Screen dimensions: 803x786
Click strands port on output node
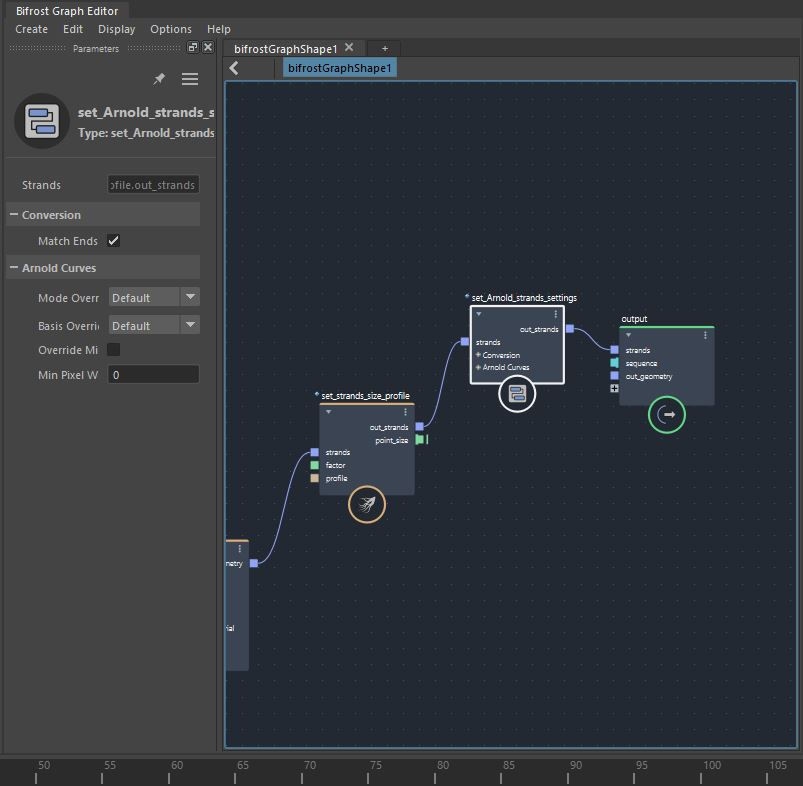point(615,350)
